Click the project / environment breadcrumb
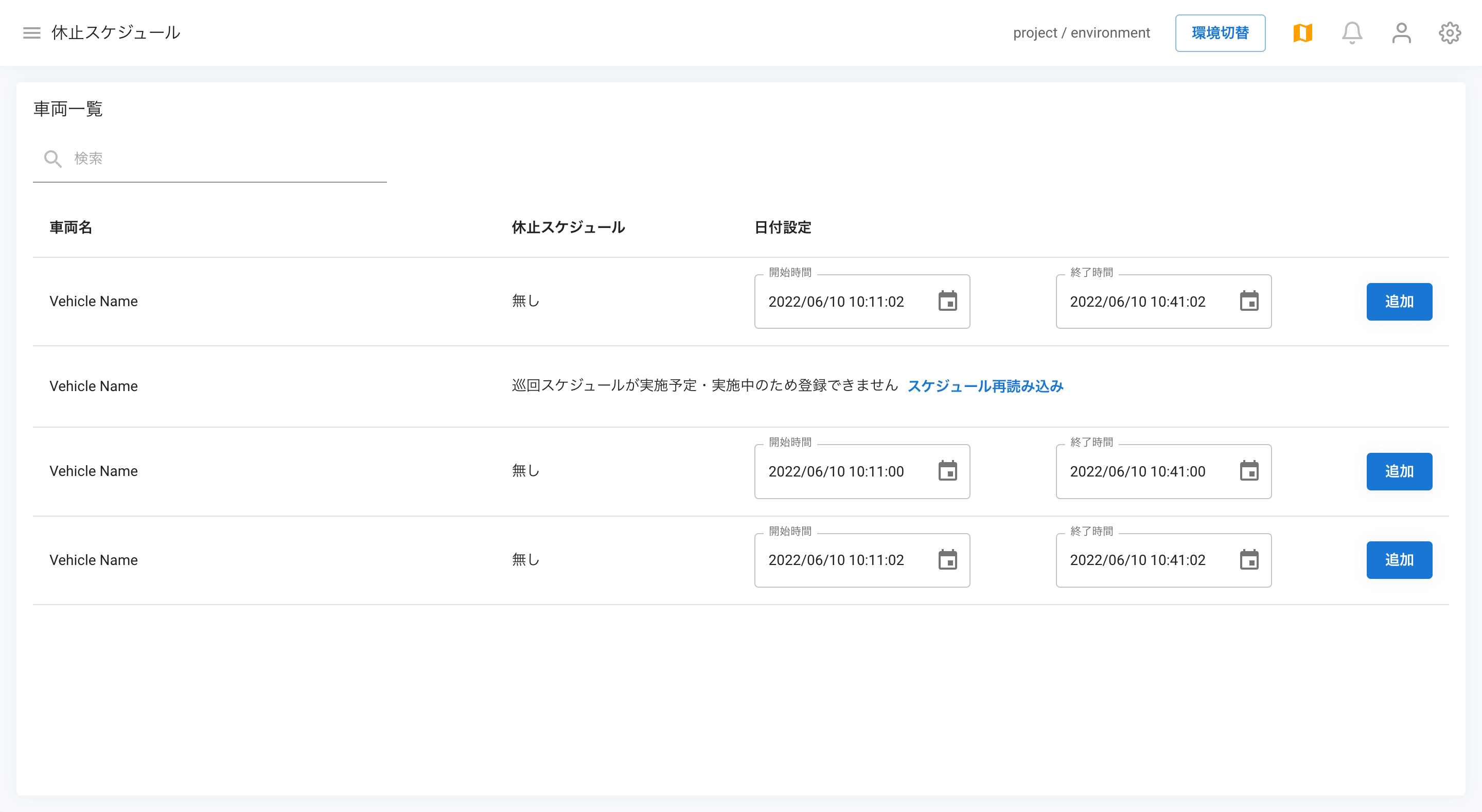Screen dimensions: 1482x812 pos(1082,33)
